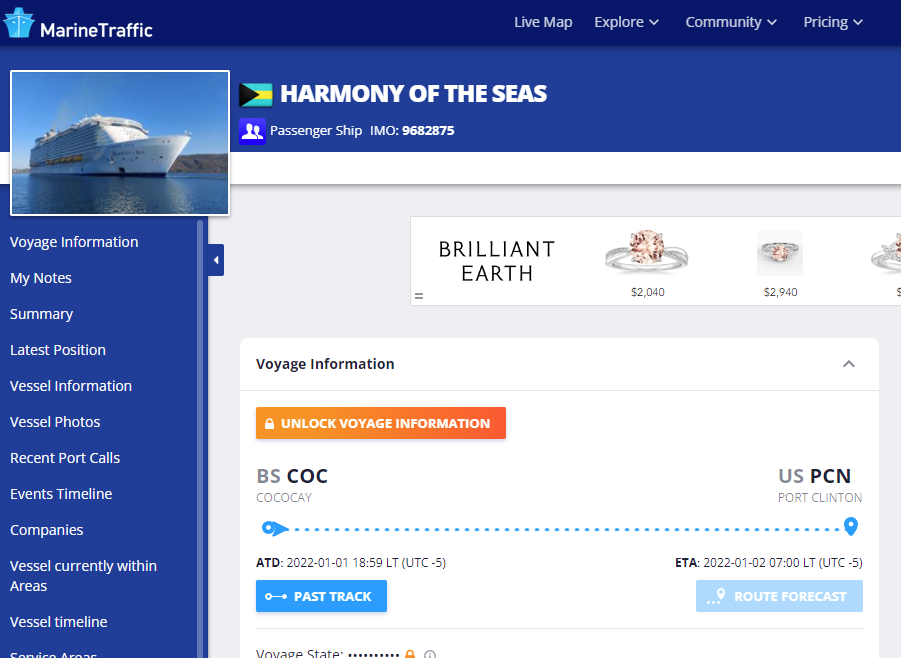Click the US PCN destination port
Image resolution: width=901 pixels, height=658 pixels.
tap(814, 476)
